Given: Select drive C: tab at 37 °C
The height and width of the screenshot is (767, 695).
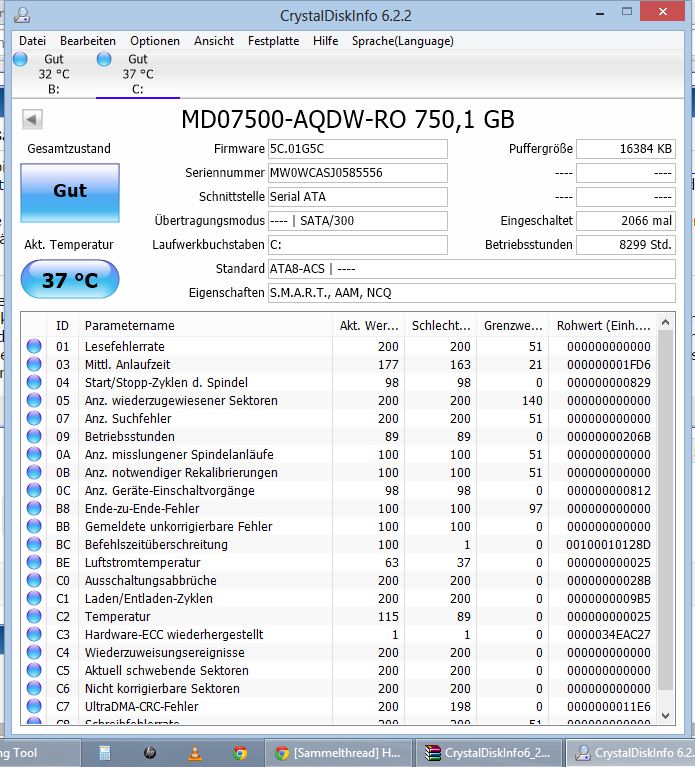Looking at the screenshot, I should coord(138,73).
